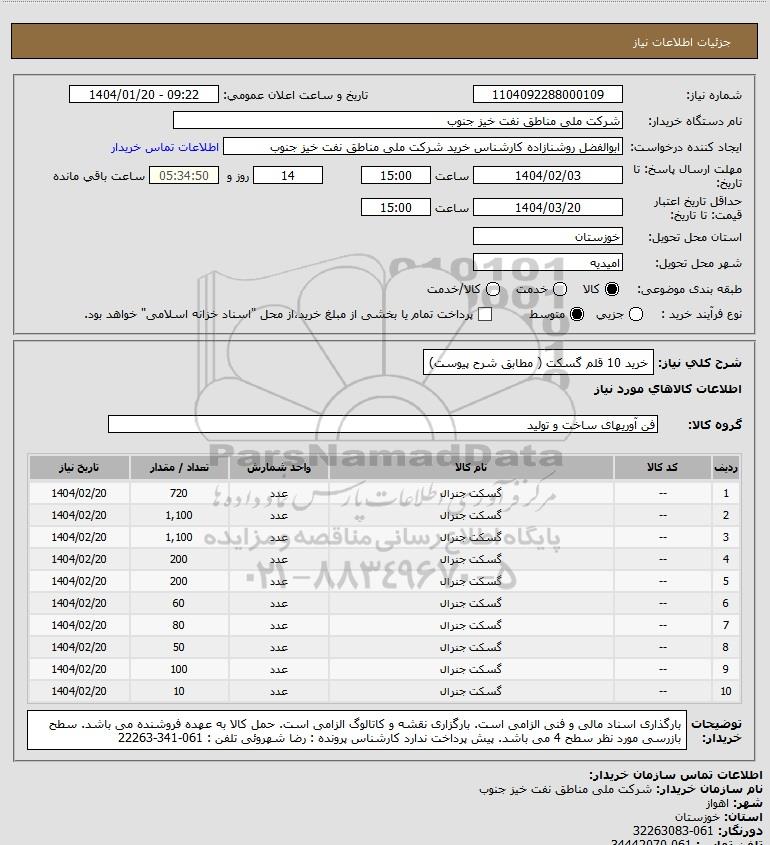Screen dimensions: 770x845
Task: Click the province field خوزستان
Action: pyautogui.click(x=547, y=237)
